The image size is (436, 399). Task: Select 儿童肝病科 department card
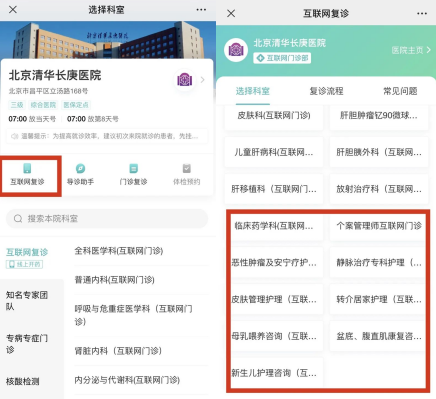[274, 152]
